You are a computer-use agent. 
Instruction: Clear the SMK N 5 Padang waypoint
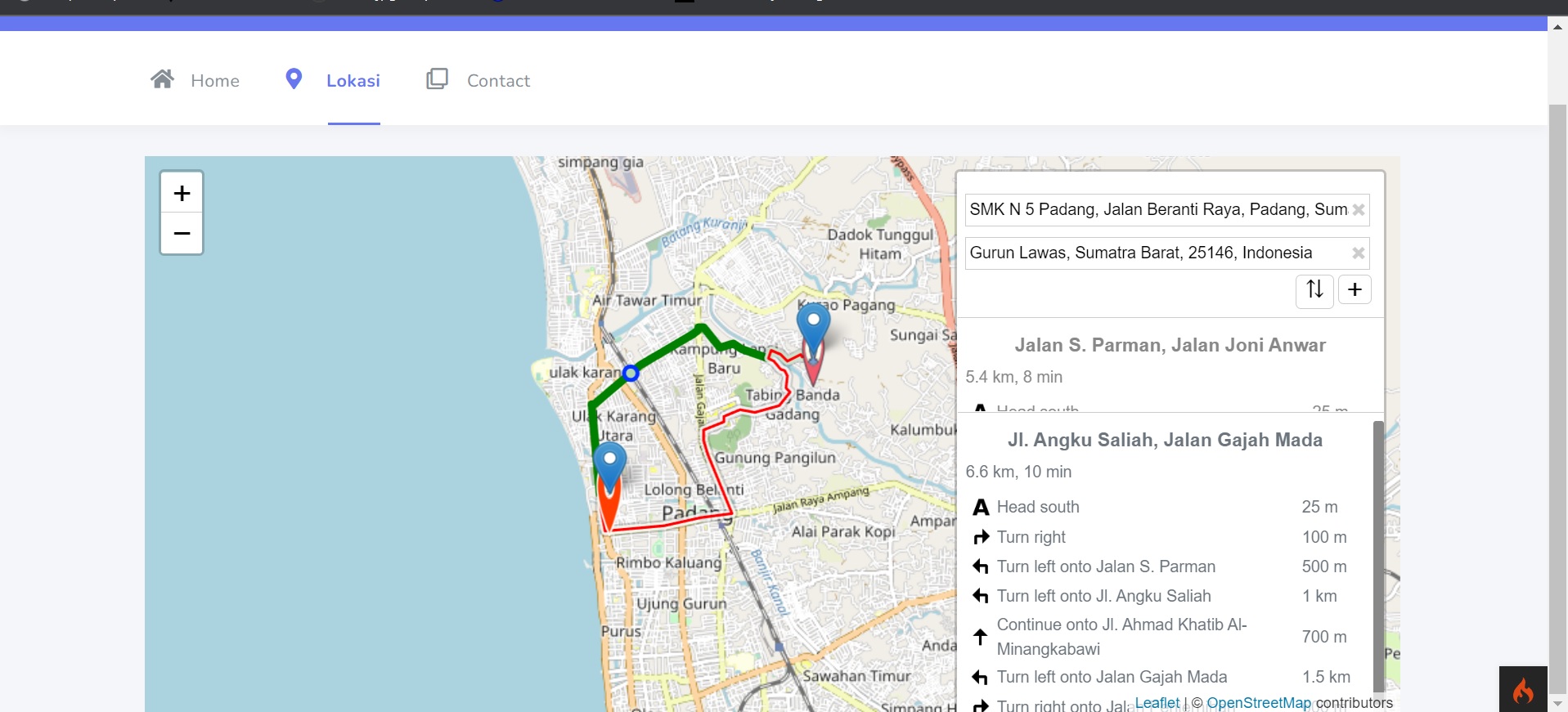click(x=1359, y=210)
